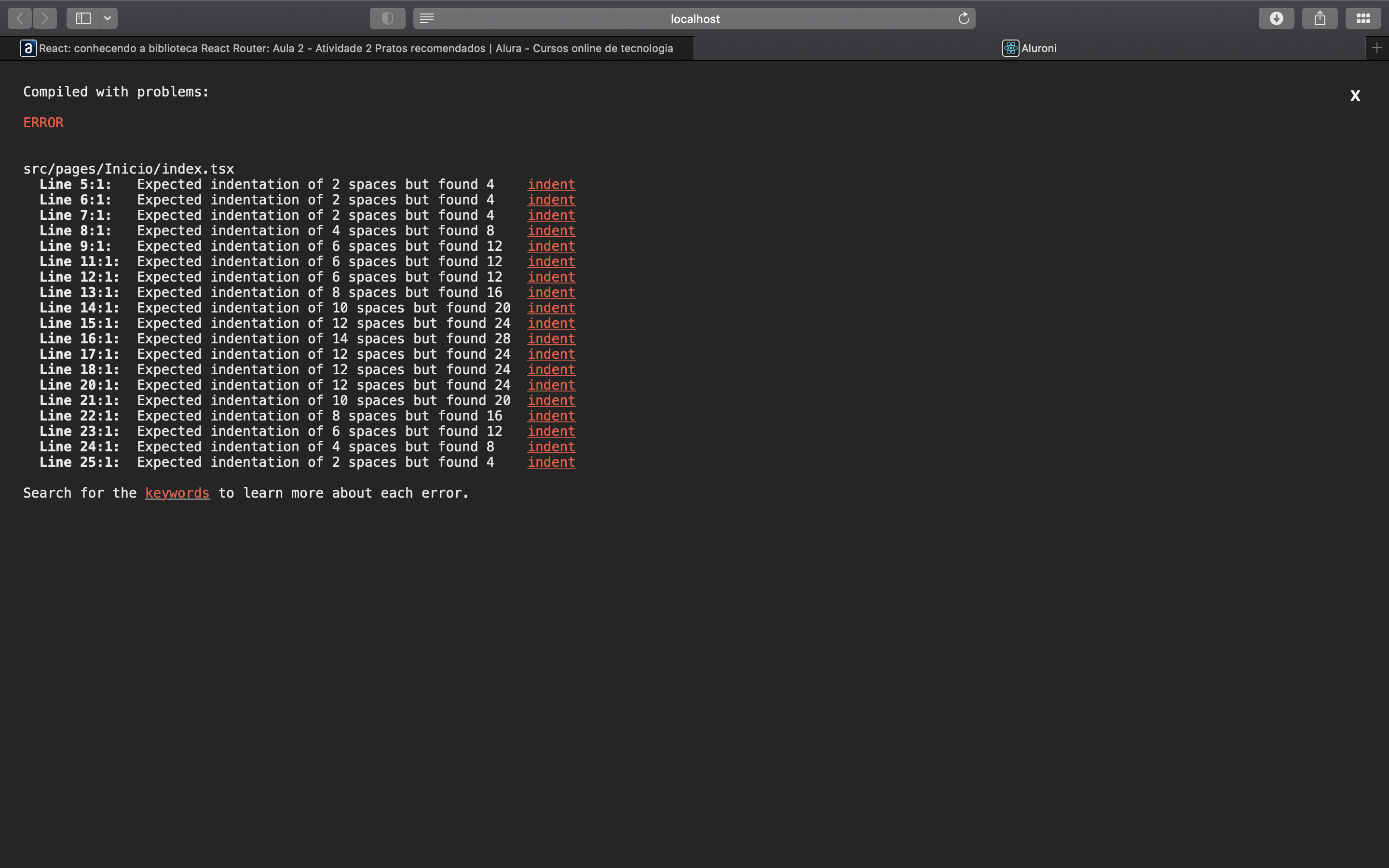Open a new tab with plus button
The width and height of the screenshot is (1389, 868).
coord(1376,48)
